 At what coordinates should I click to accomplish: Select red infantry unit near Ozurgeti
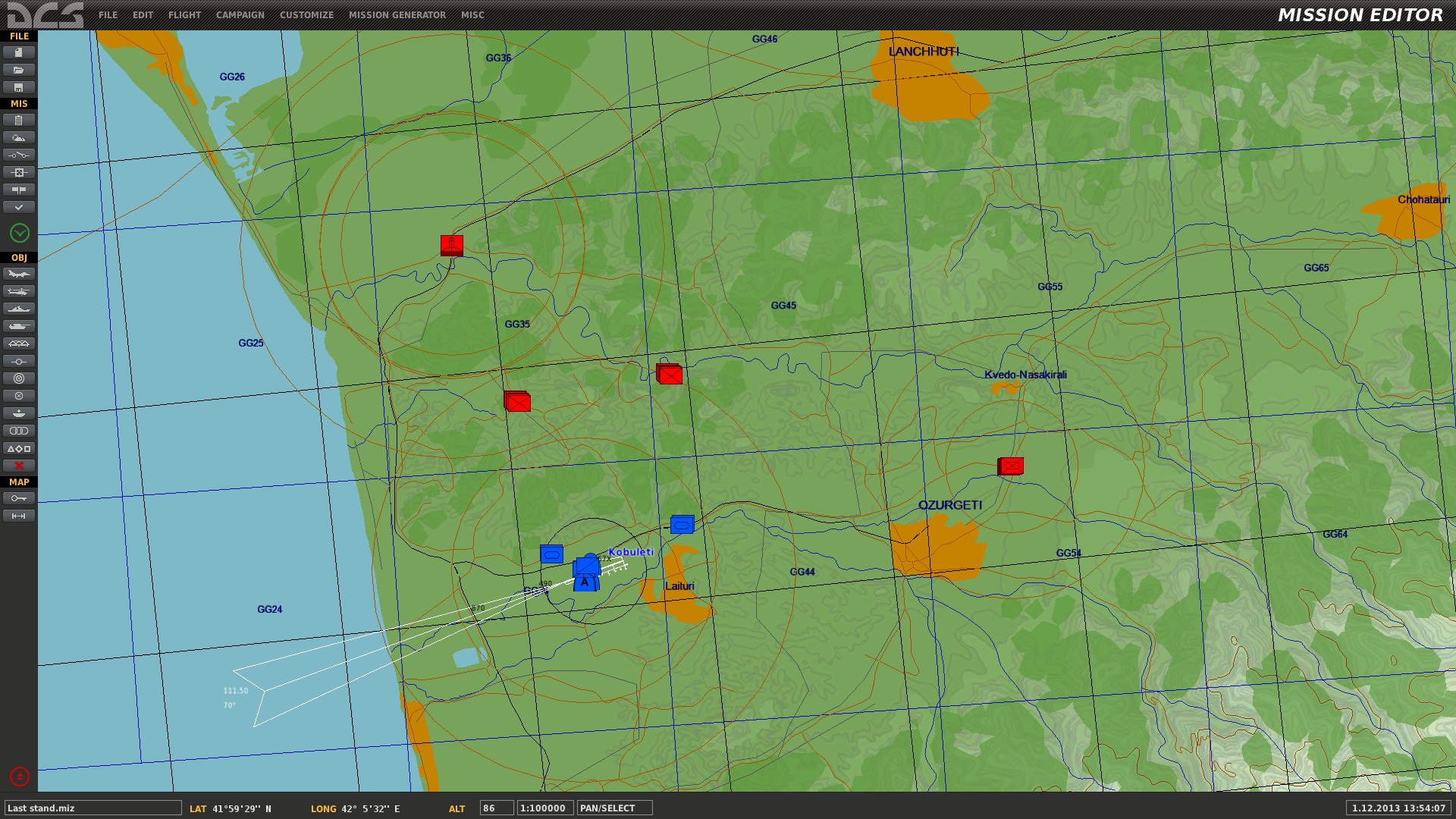[x=1011, y=466]
